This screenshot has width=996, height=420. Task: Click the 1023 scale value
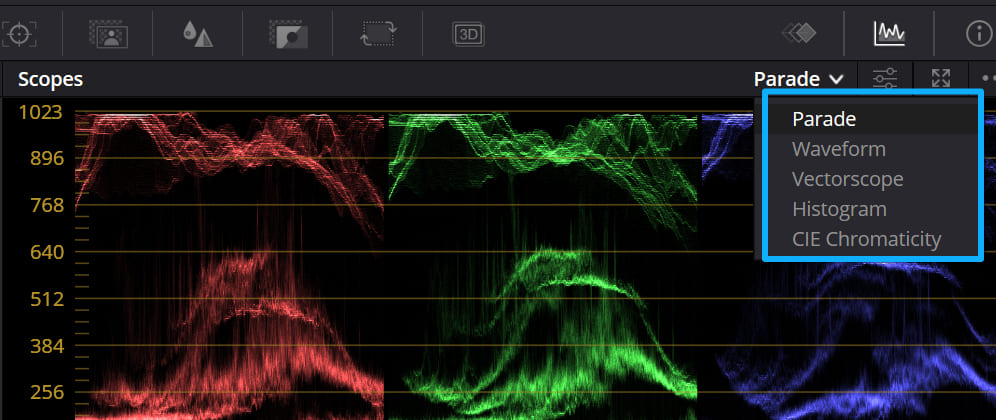coord(41,112)
